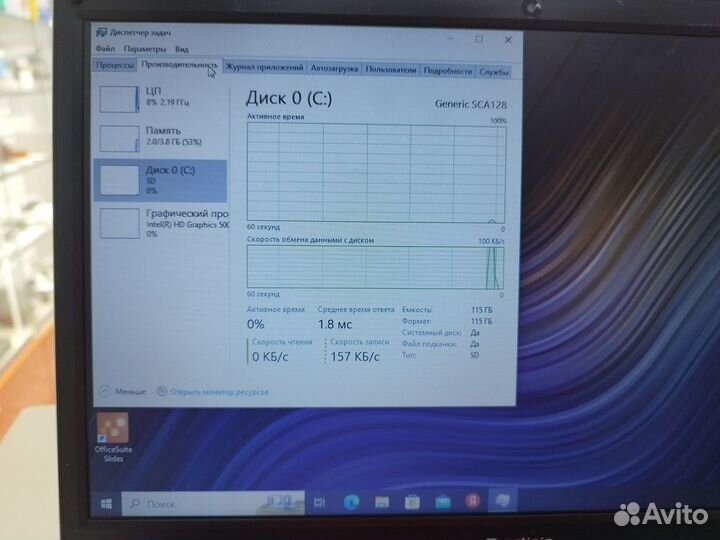
Task: Open the Mail app on the taskbar
Action: (443, 502)
